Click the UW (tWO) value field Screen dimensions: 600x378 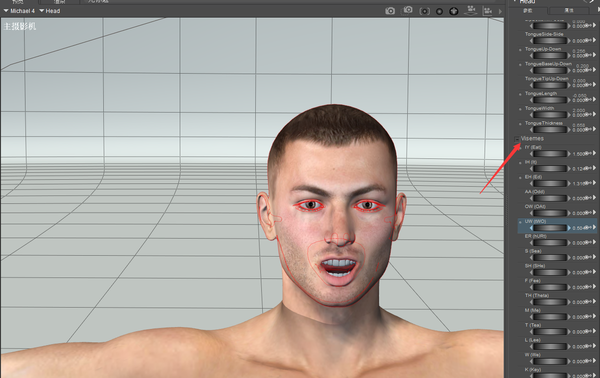coord(579,228)
